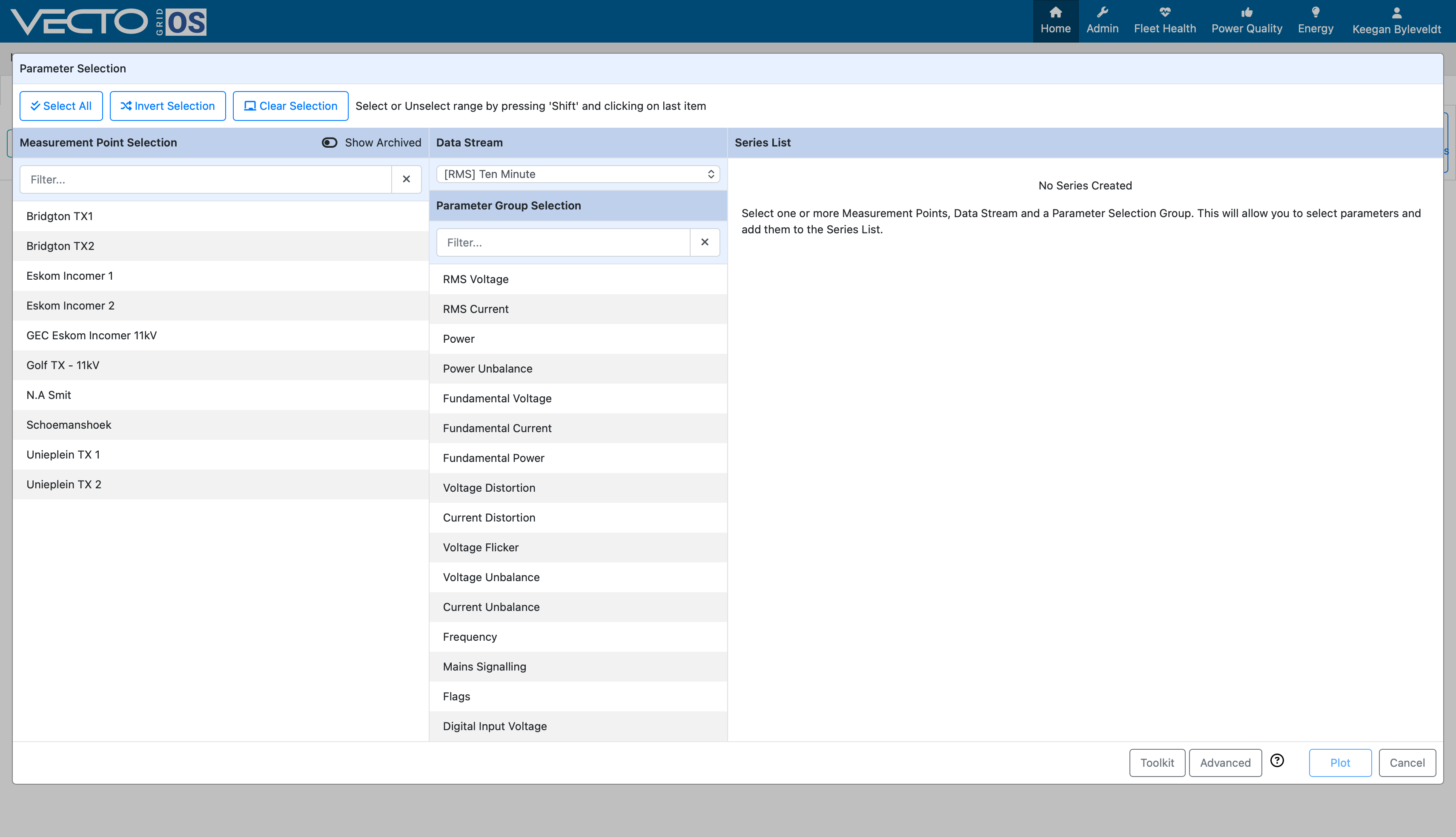The width and height of the screenshot is (1456, 837).
Task: Open the Data Stream dropdown
Action: click(x=578, y=174)
